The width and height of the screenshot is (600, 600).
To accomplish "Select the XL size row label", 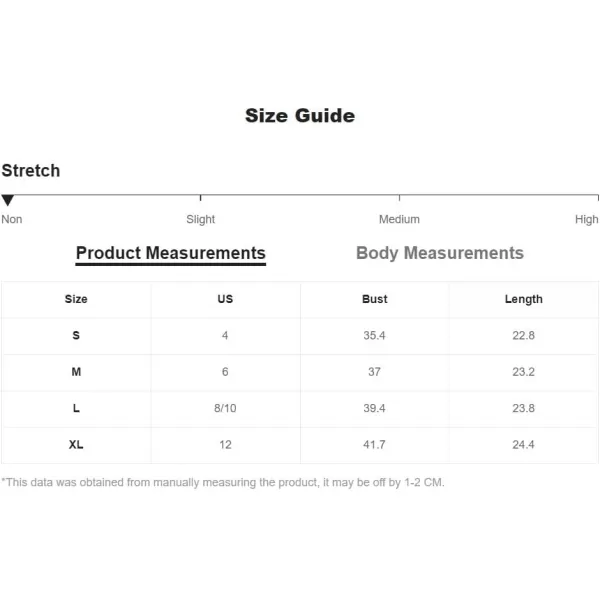I will pyautogui.click(x=76, y=445).
